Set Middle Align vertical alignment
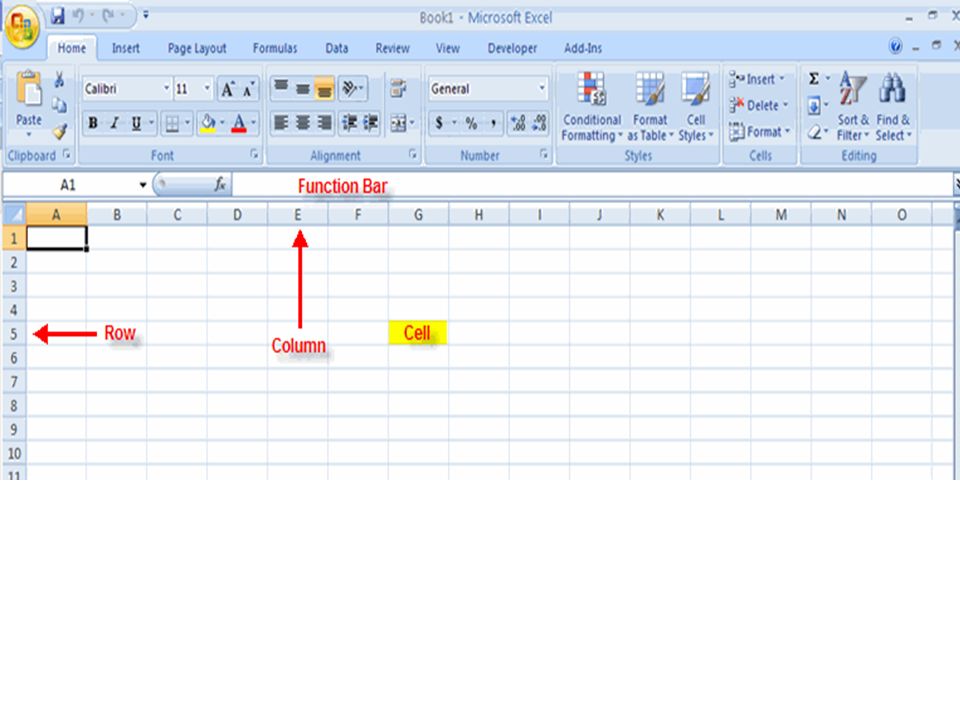Screen dimensions: 960x720 (x=302, y=89)
